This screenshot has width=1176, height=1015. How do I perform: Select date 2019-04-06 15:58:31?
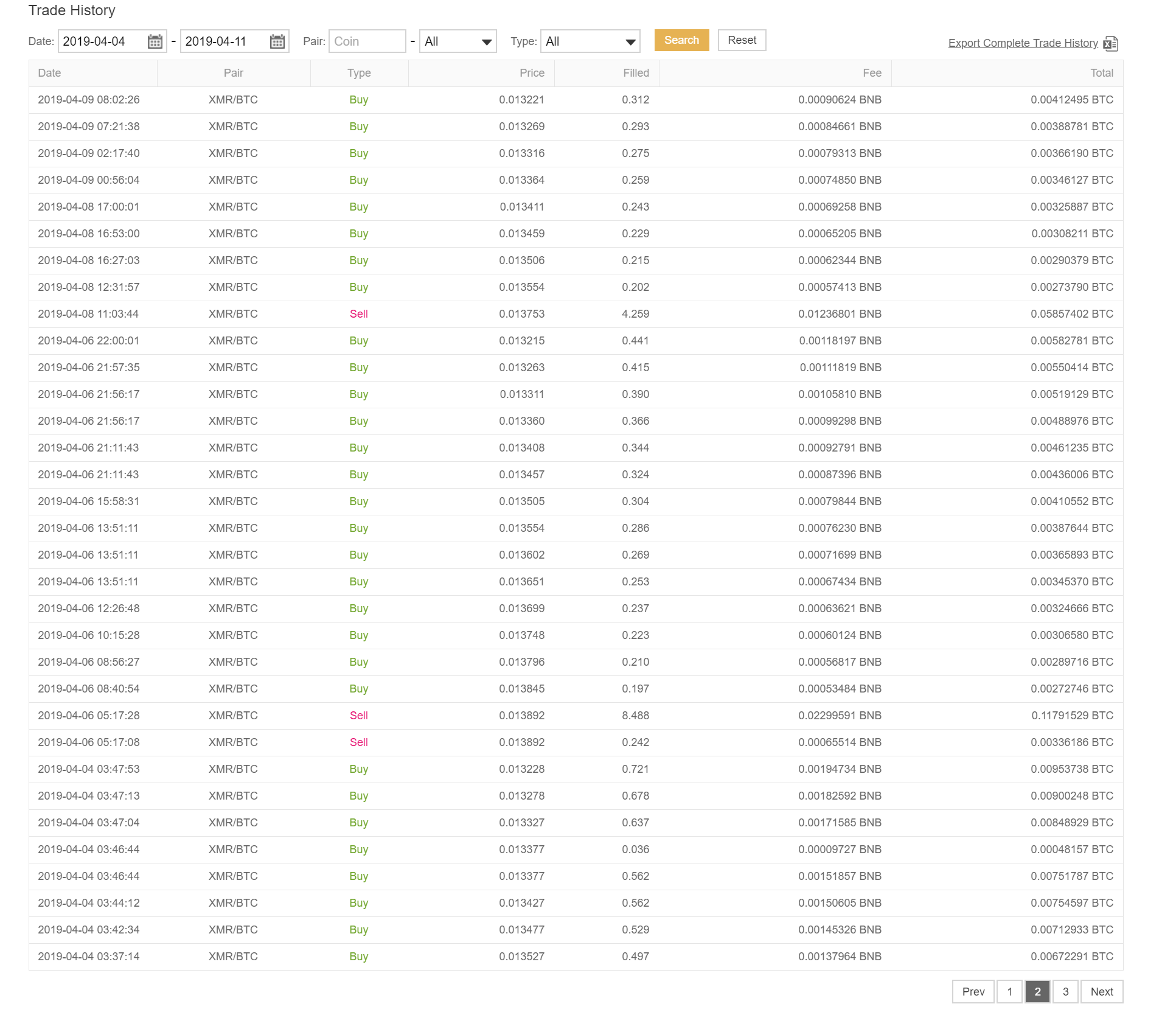(89, 501)
